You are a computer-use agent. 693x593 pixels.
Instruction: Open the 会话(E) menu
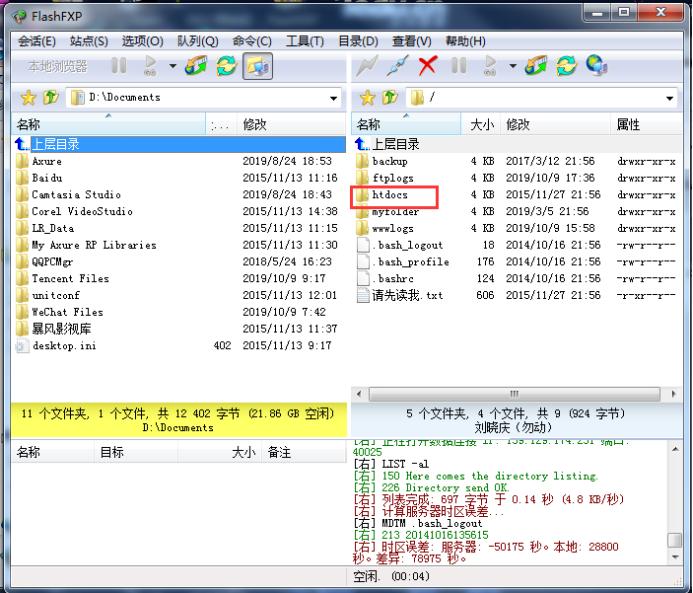pos(37,41)
